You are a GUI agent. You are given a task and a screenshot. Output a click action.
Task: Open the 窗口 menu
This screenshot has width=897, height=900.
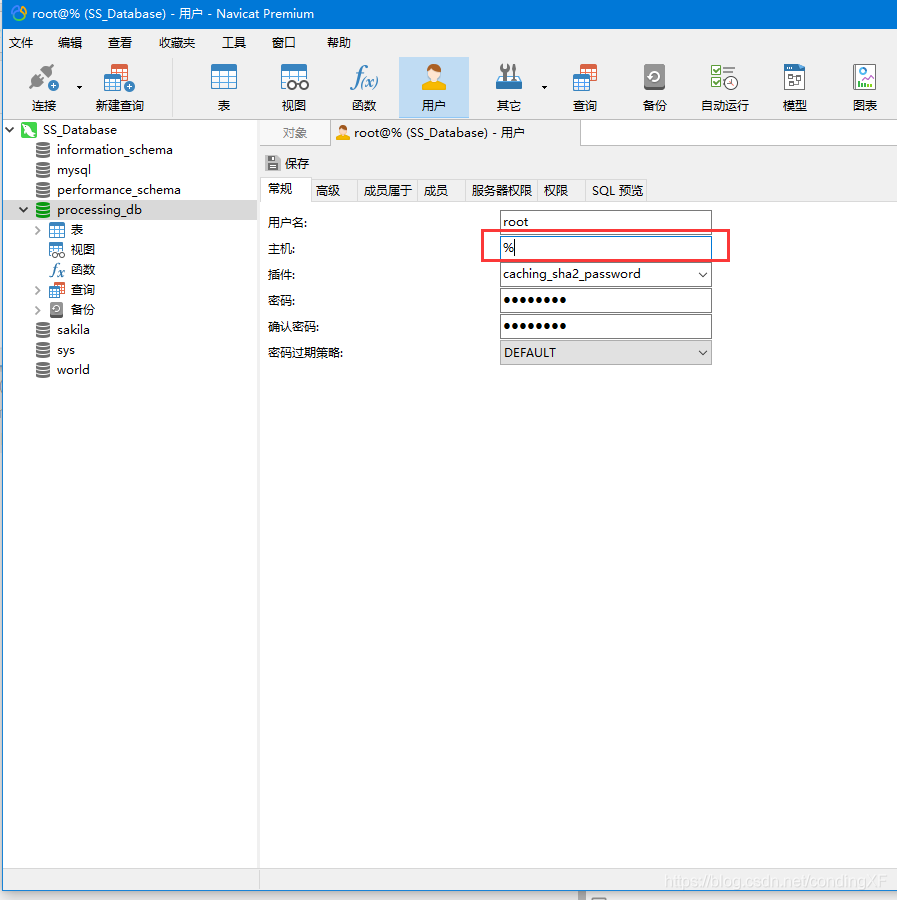click(284, 42)
